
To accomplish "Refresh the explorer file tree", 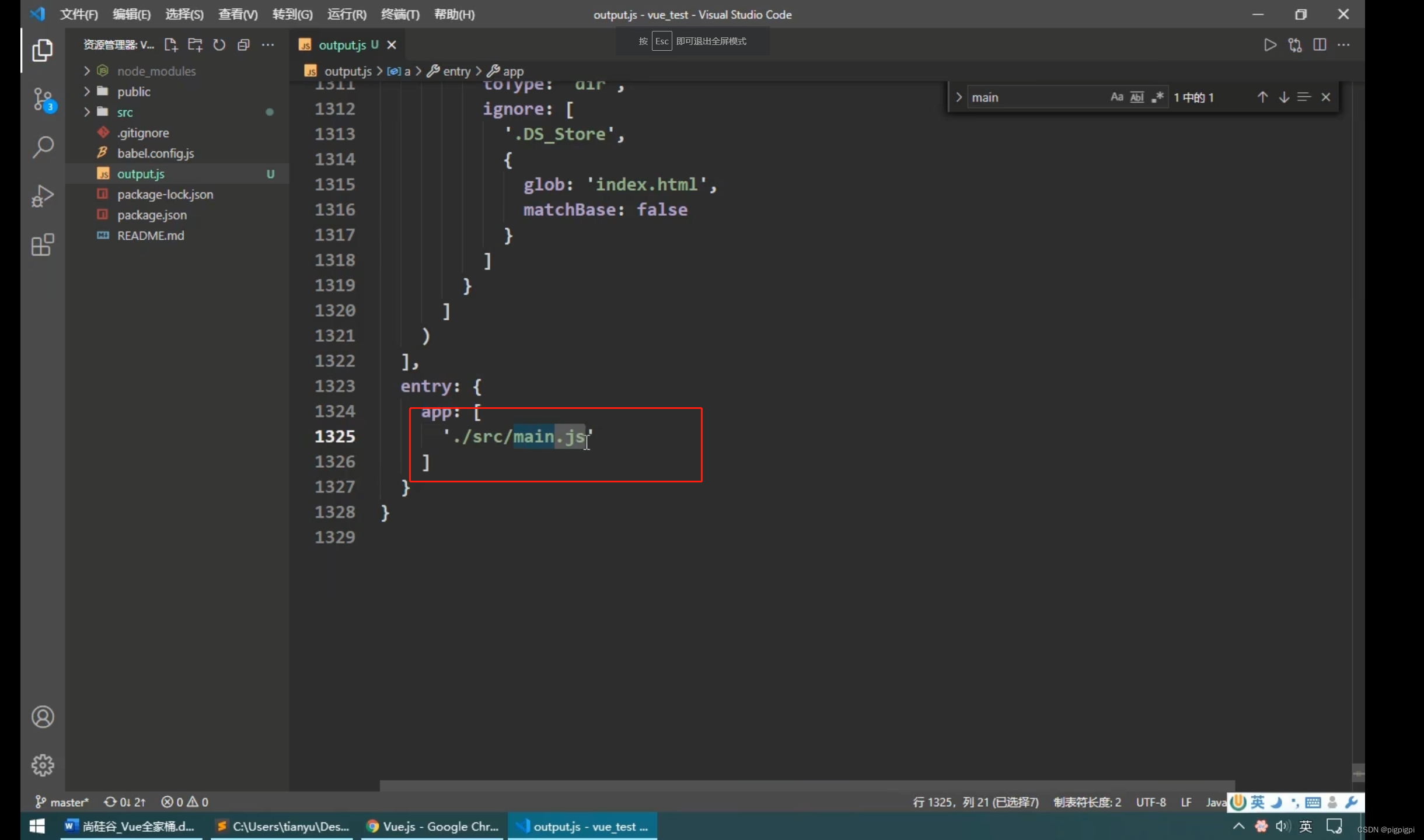I will [219, 45].
